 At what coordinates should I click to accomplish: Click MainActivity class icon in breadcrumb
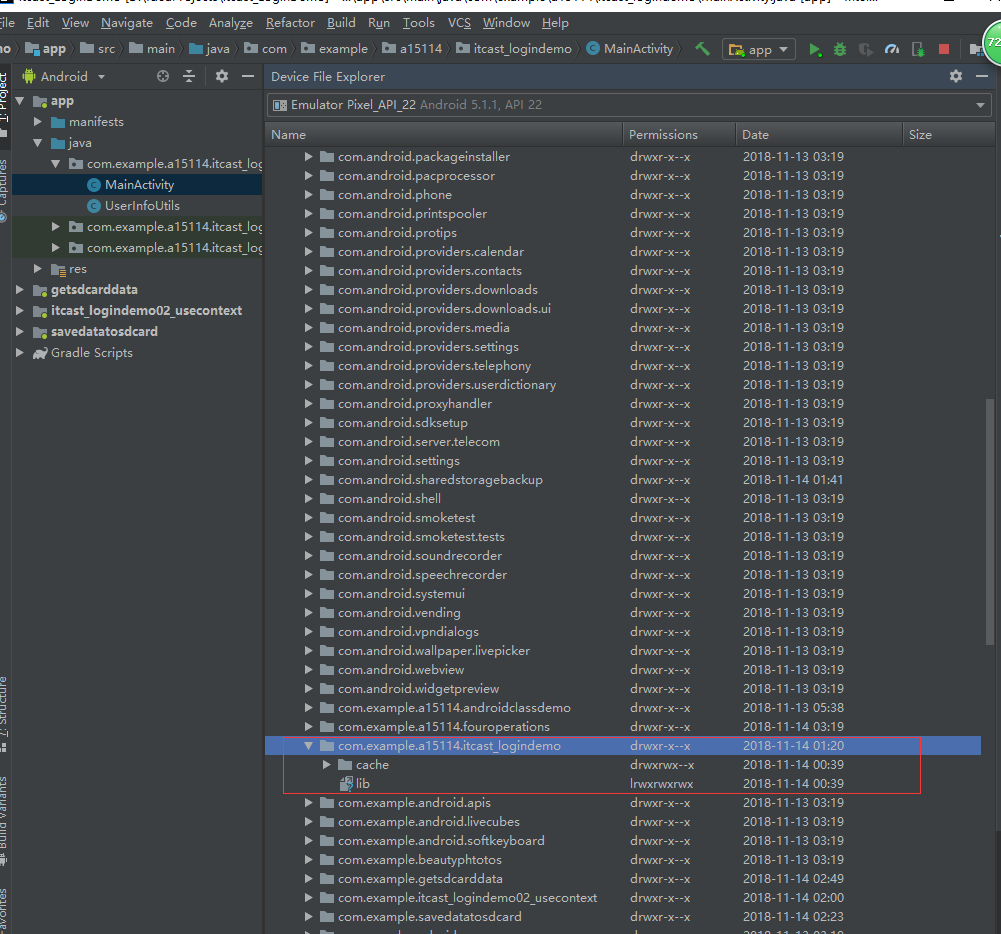coord(593,49)
